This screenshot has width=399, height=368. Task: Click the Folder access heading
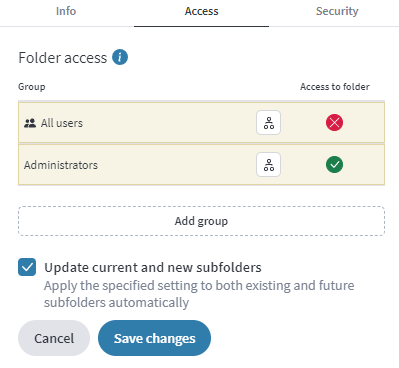[x=63, y=58]
